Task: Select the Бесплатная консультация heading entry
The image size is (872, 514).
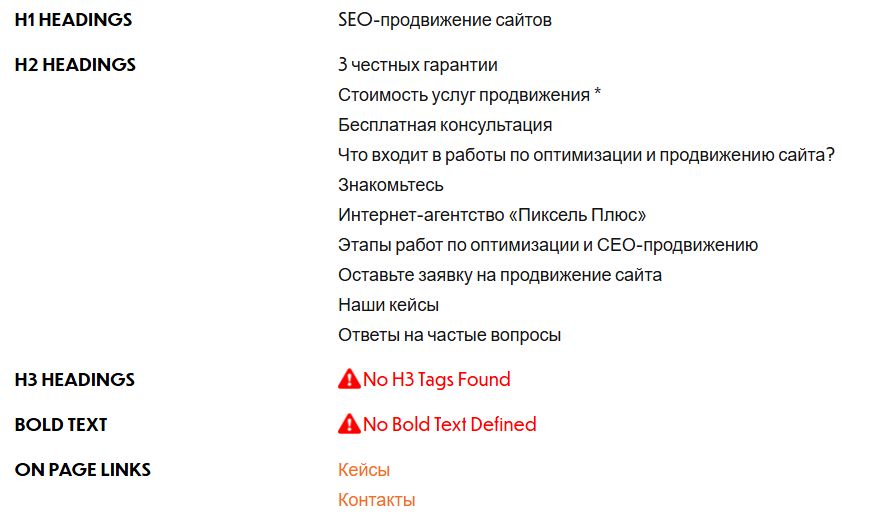Action: [x=445, y=125]
